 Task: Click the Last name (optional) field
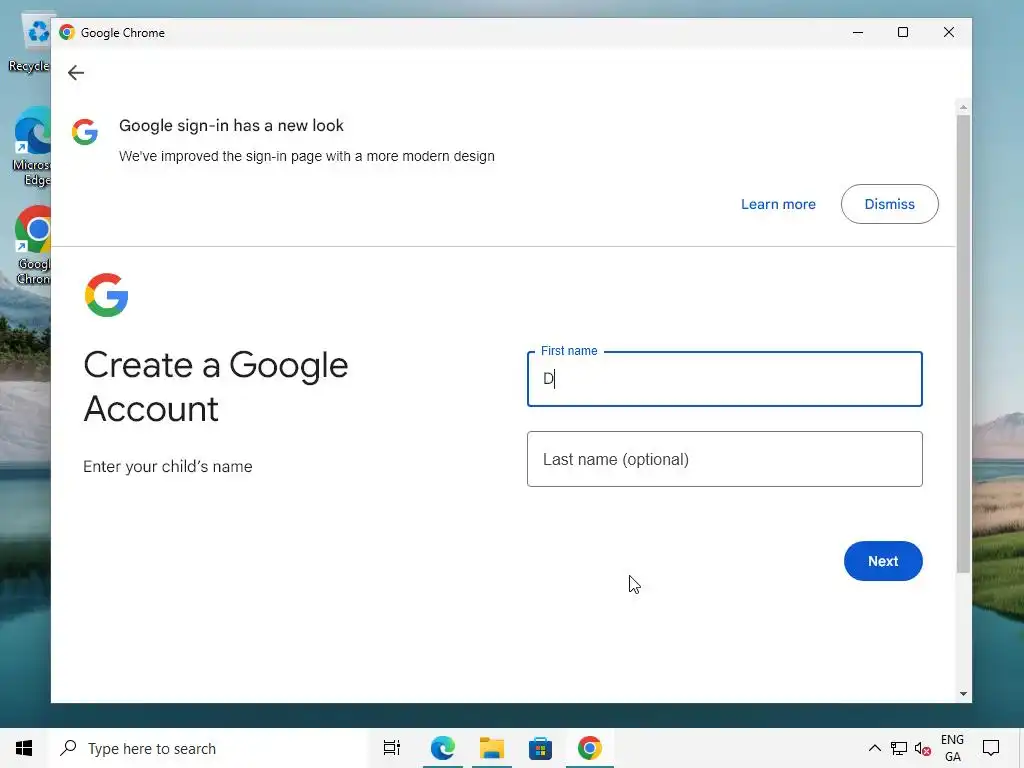point(724,459)
